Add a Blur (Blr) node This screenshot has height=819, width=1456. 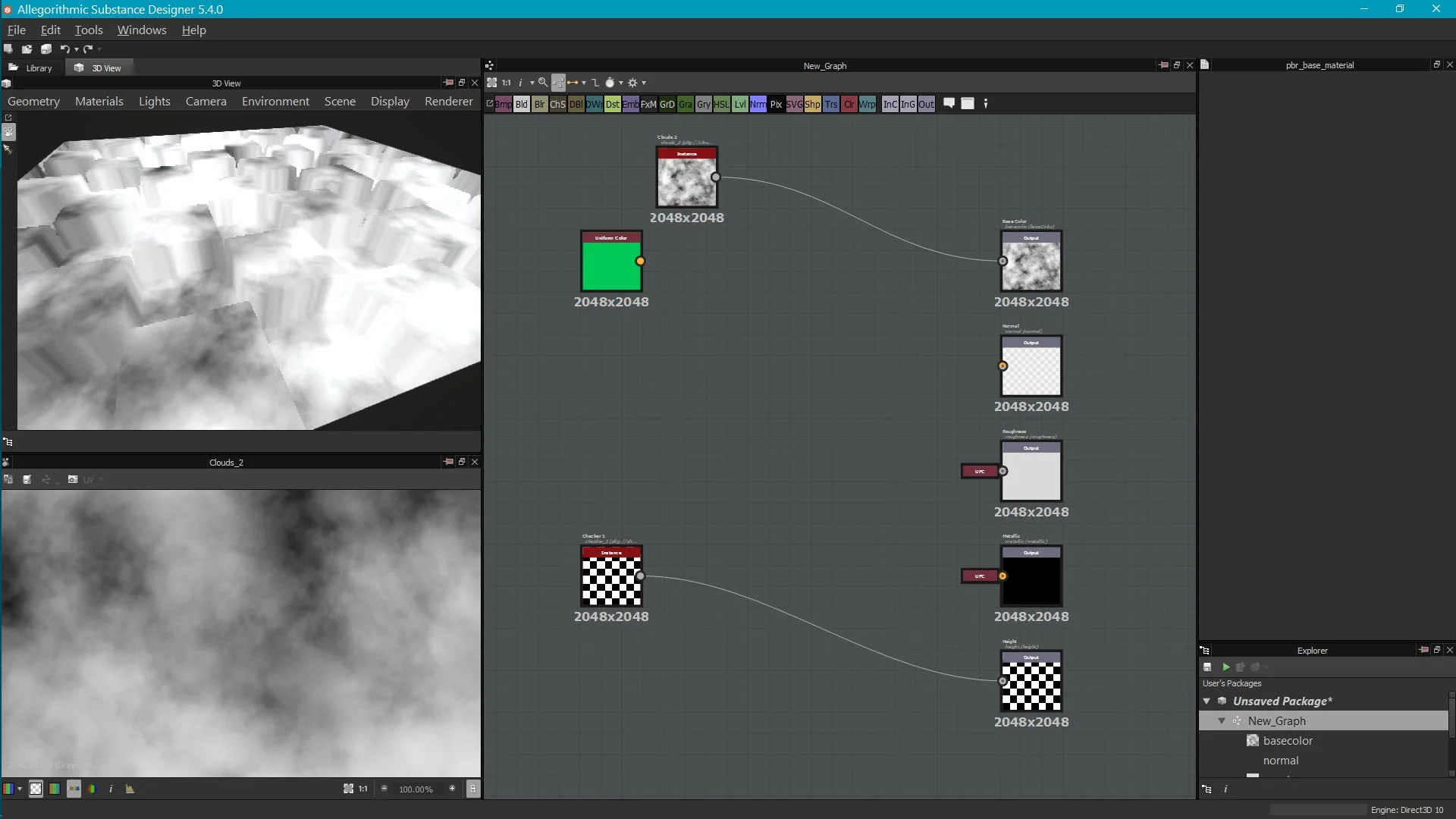click(540, 105)
